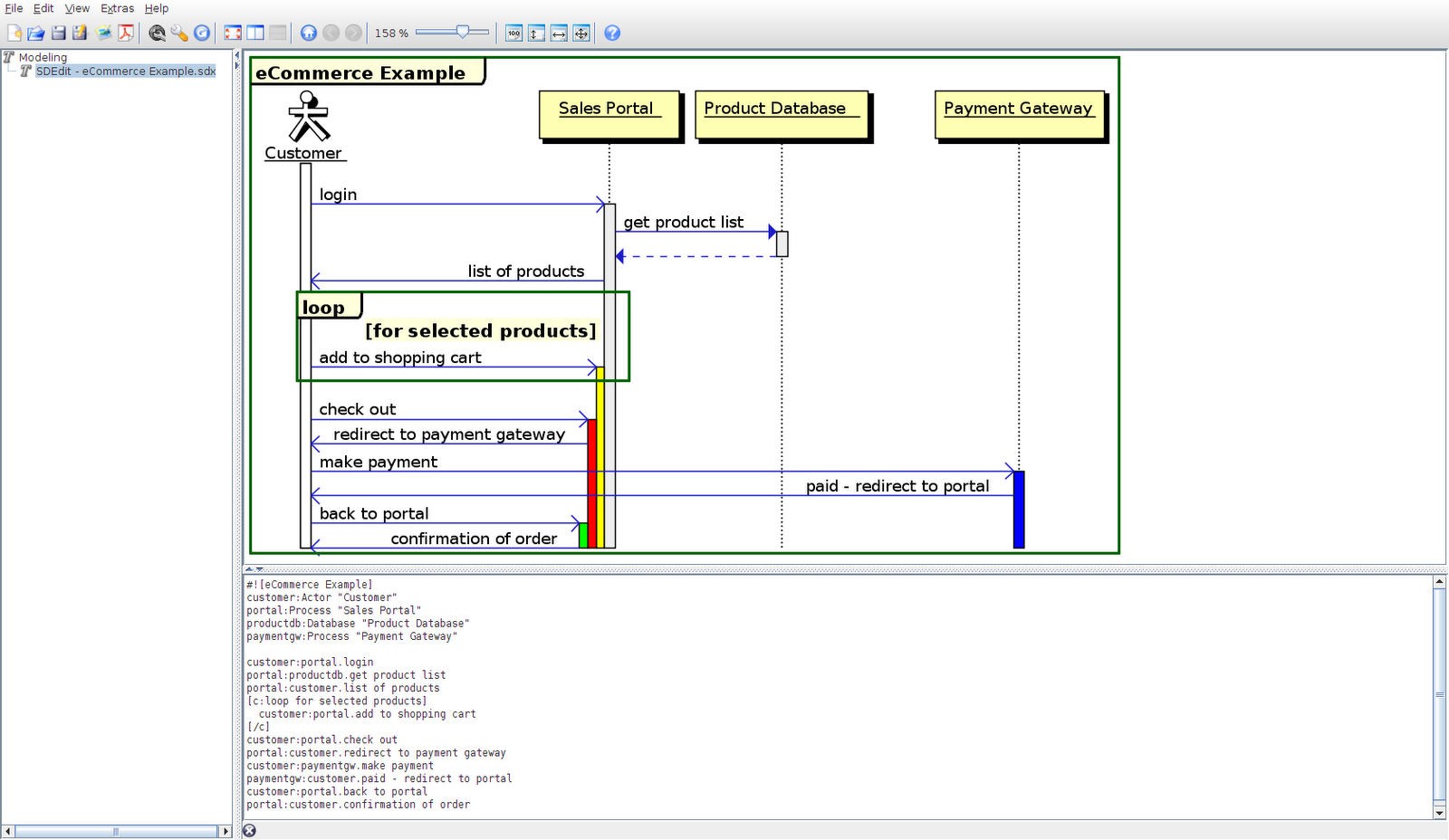1449x840 pixels.
Task: Click the eCommerce Example diagram title
Action: [x=360, y=72]
